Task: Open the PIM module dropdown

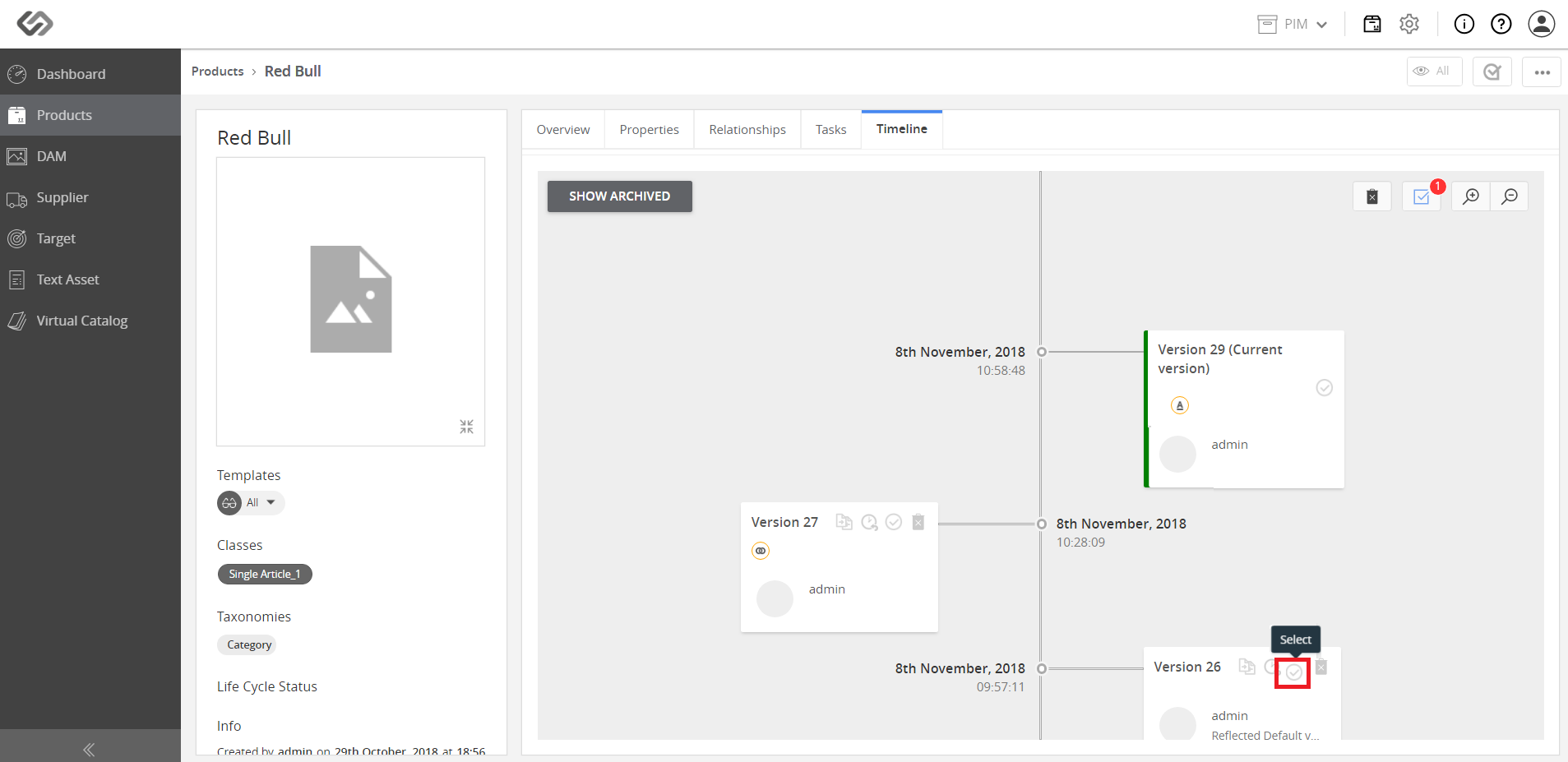Action: [x=1293, y=24]
